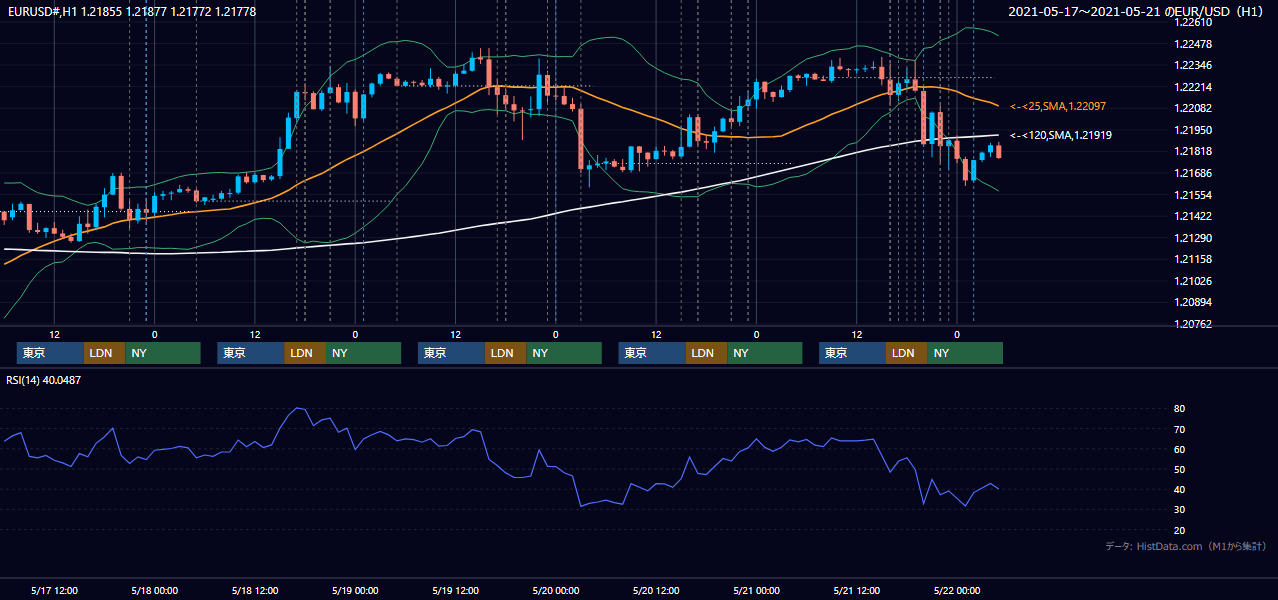Viewport: 1278px width, 600px height.
Task: Click the 5/17 12:00 time label
Action: [55, 590]
